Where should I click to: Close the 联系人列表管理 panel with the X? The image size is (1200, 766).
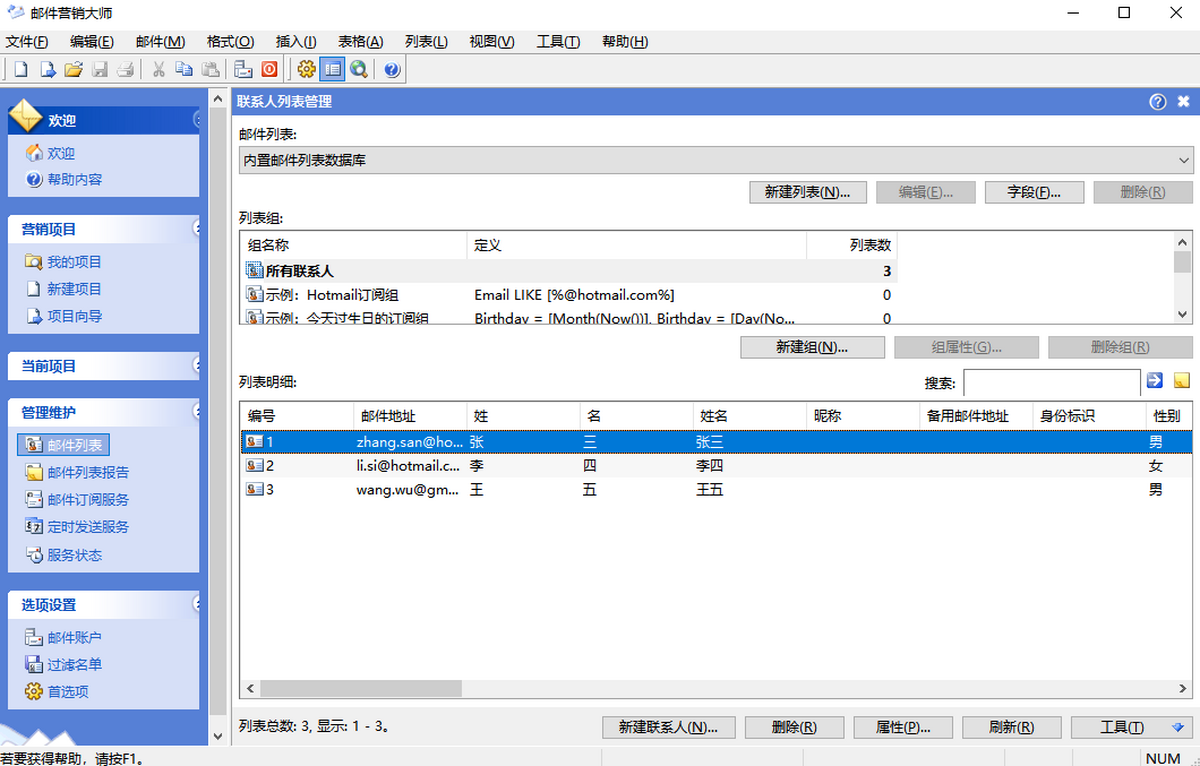pyautogui.click(x=1183, y=101)
